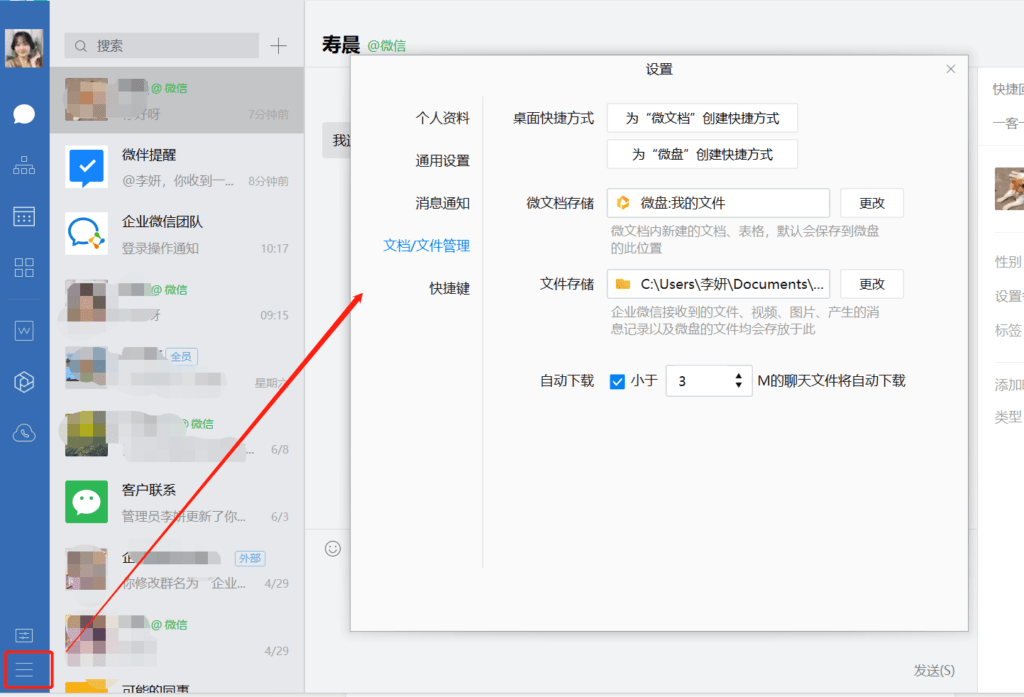Open Contacts organization chart icon
Viewport: 1024px width, 697px height.
(24, 165)
